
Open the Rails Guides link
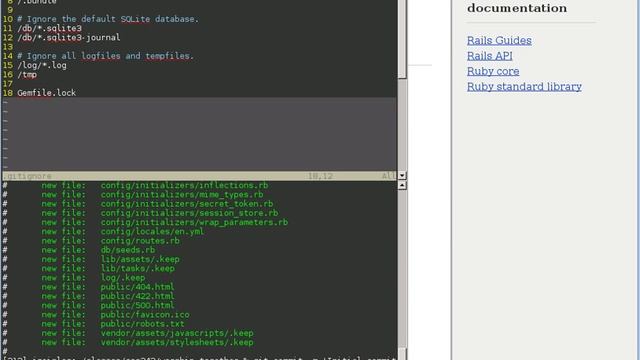pos(499,40)
